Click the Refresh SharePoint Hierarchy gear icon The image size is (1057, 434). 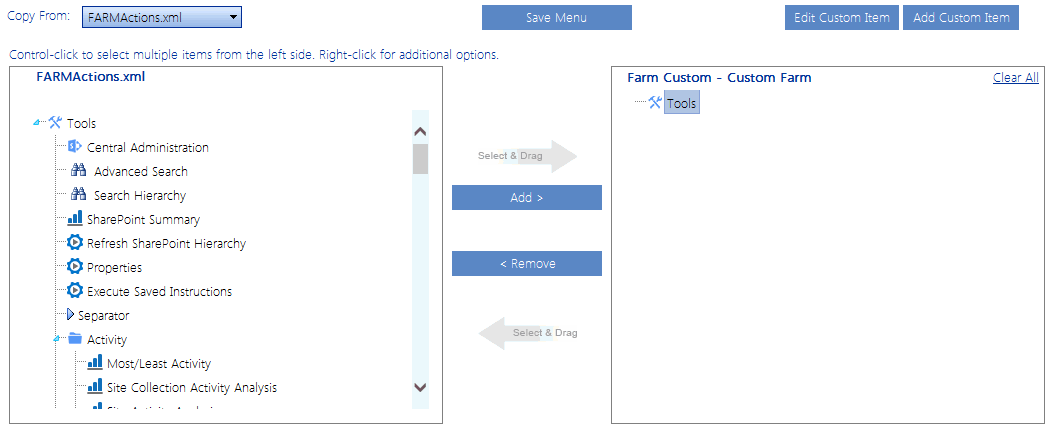tap(74, 243)
